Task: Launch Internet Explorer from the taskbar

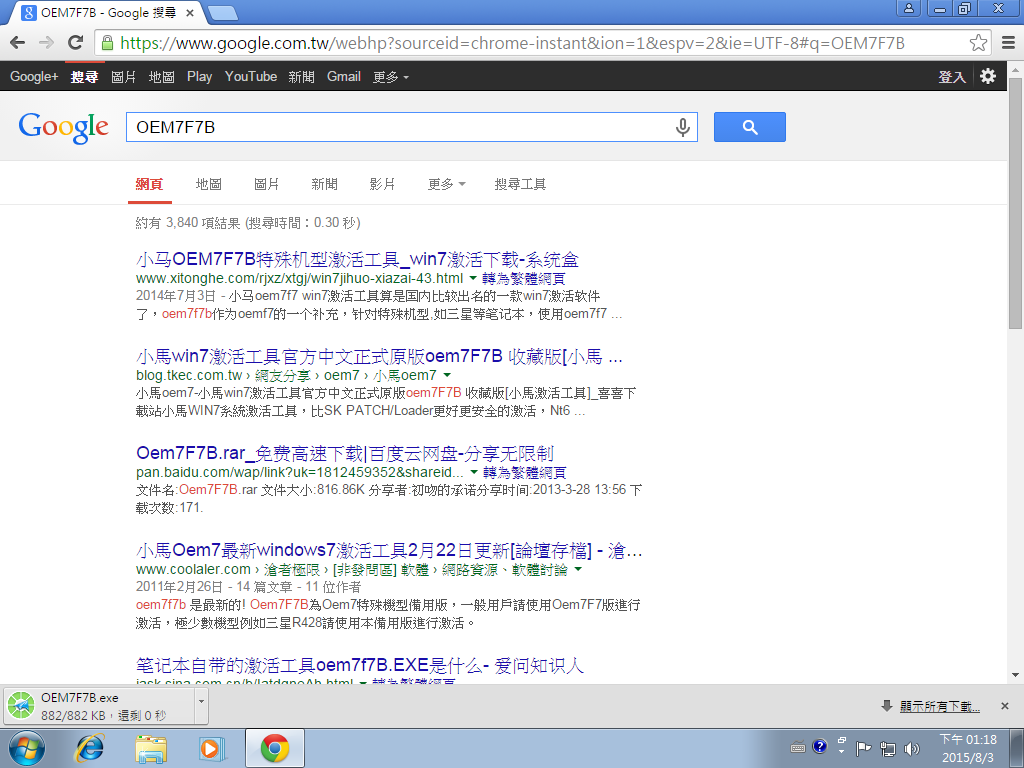Action: 89,748
